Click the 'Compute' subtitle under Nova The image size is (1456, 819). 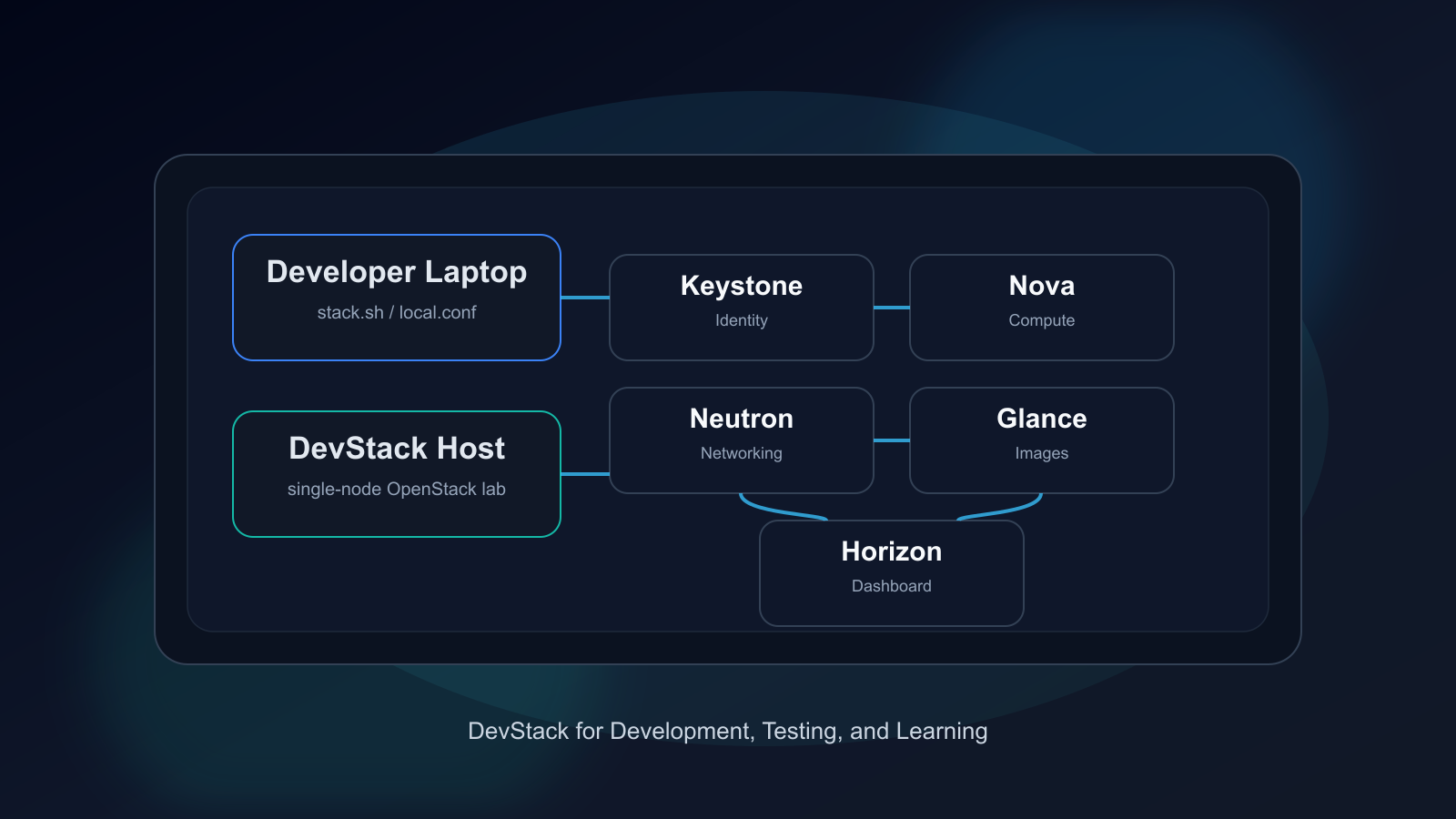click(1042, 320)
